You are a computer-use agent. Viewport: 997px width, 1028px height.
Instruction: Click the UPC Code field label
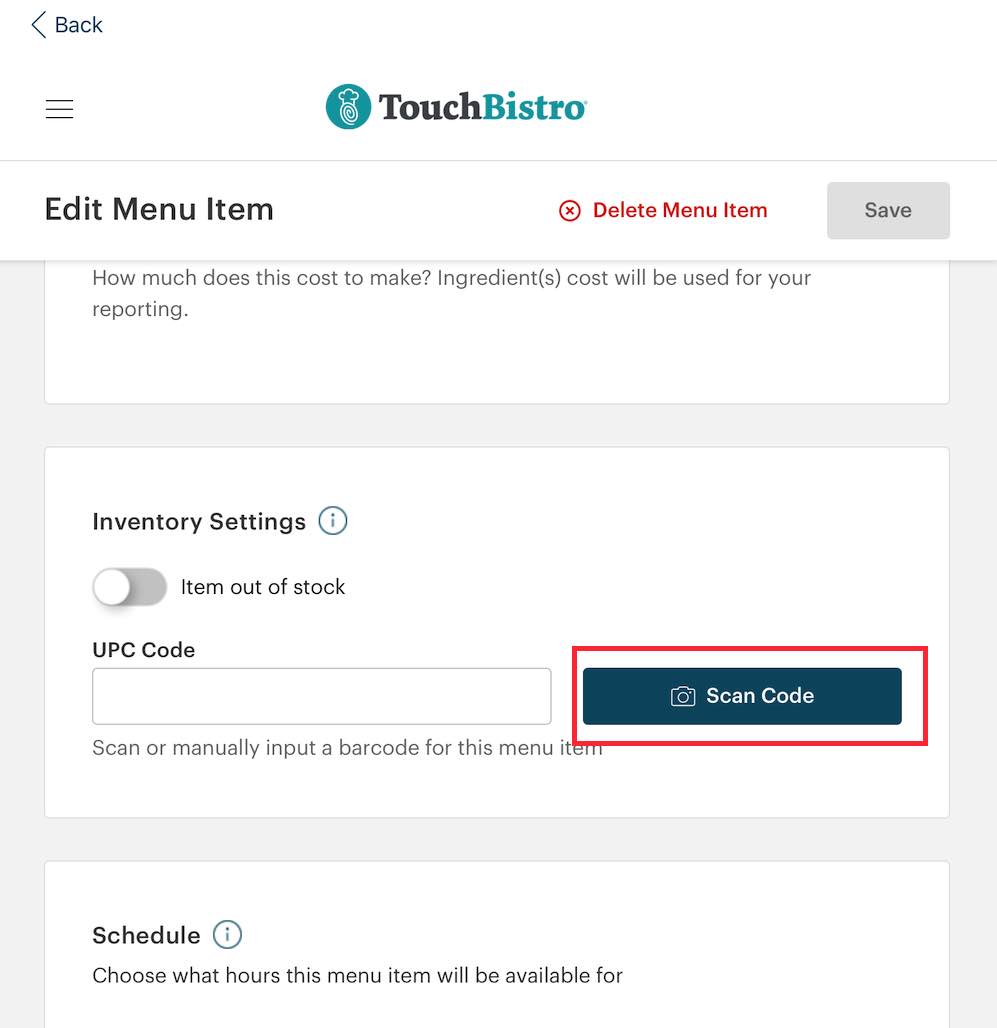[x=143, y=650]
